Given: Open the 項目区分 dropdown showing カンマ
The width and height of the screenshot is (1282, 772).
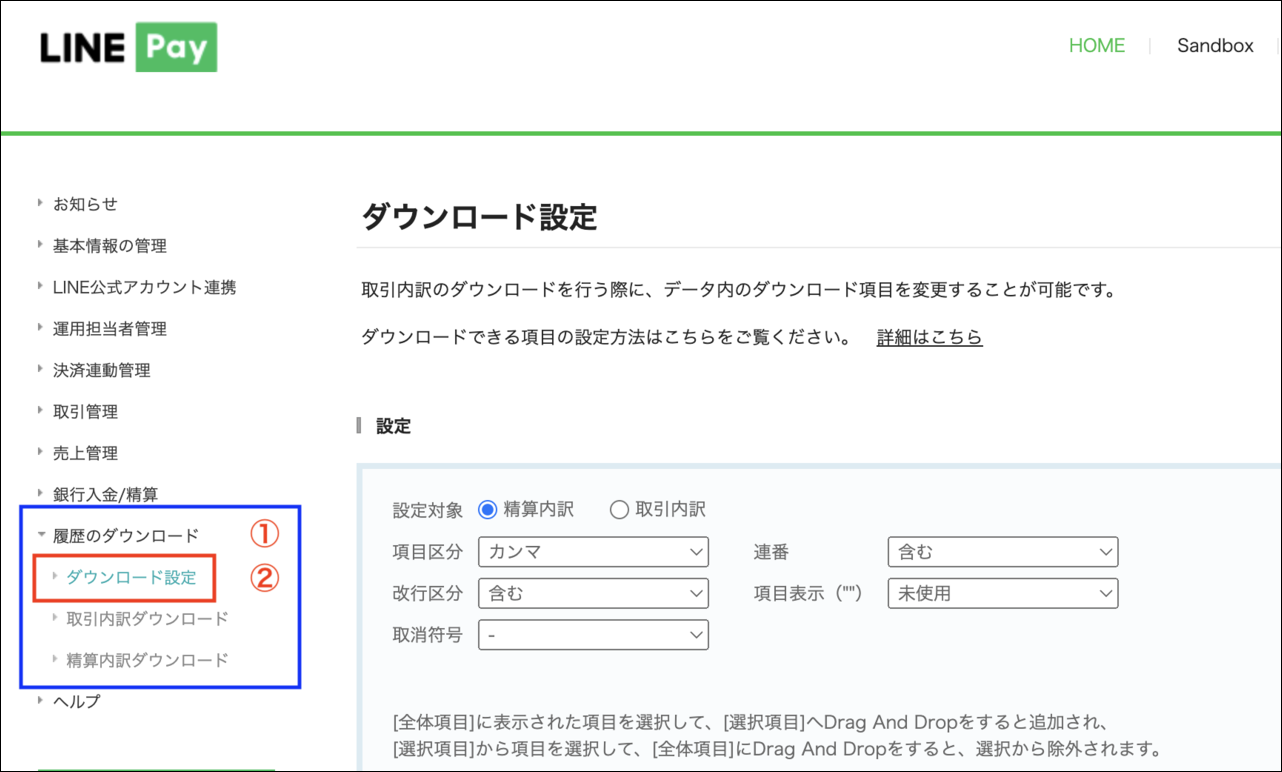Looking at the screenshot, I should 594,552.
